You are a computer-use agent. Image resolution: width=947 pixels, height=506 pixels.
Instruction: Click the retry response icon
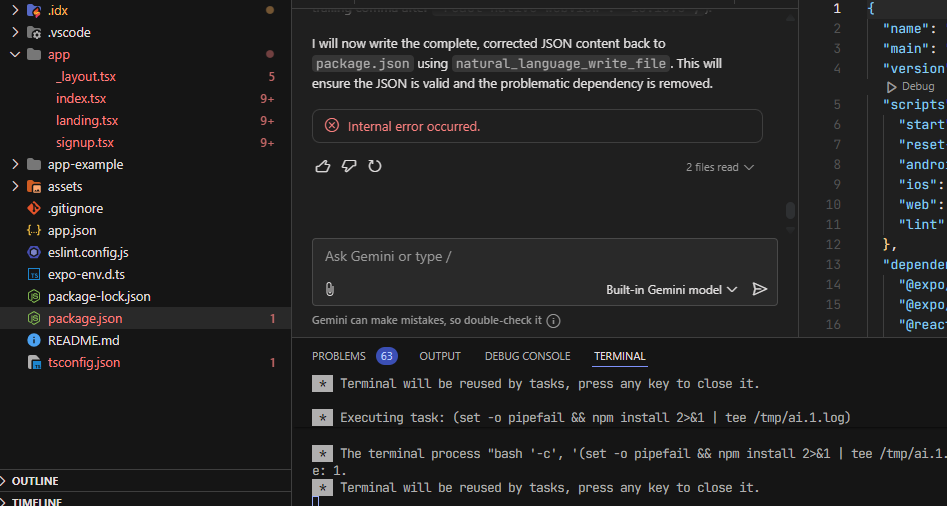pos(375,166)
